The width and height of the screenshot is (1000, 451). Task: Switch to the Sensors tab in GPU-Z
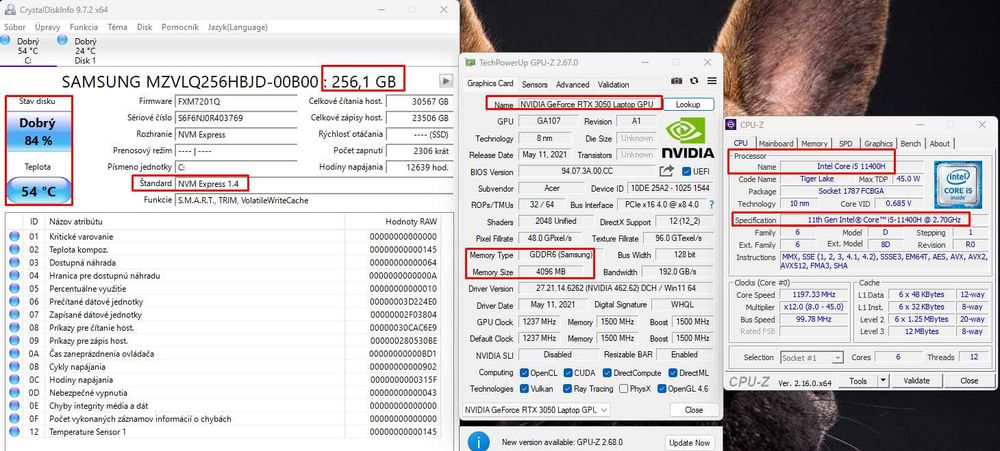534,84
